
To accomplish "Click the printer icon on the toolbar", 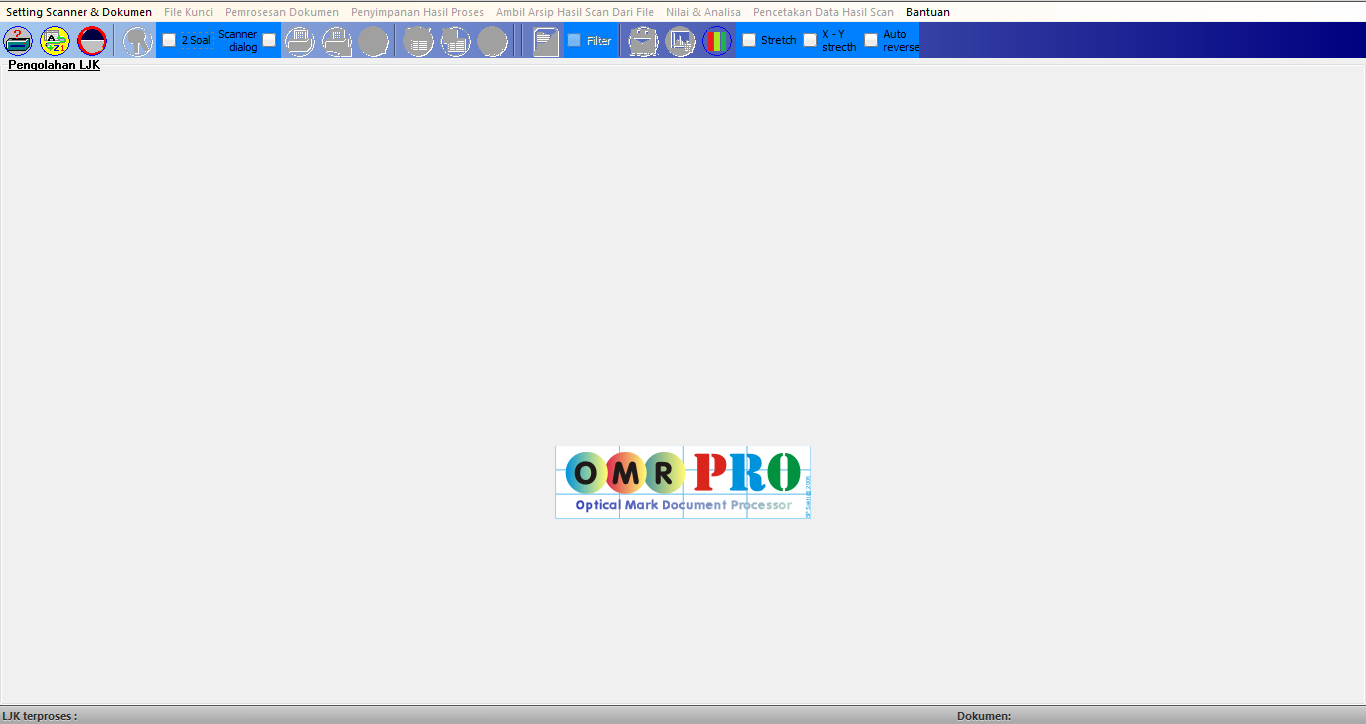I will [x=300, y=41].
